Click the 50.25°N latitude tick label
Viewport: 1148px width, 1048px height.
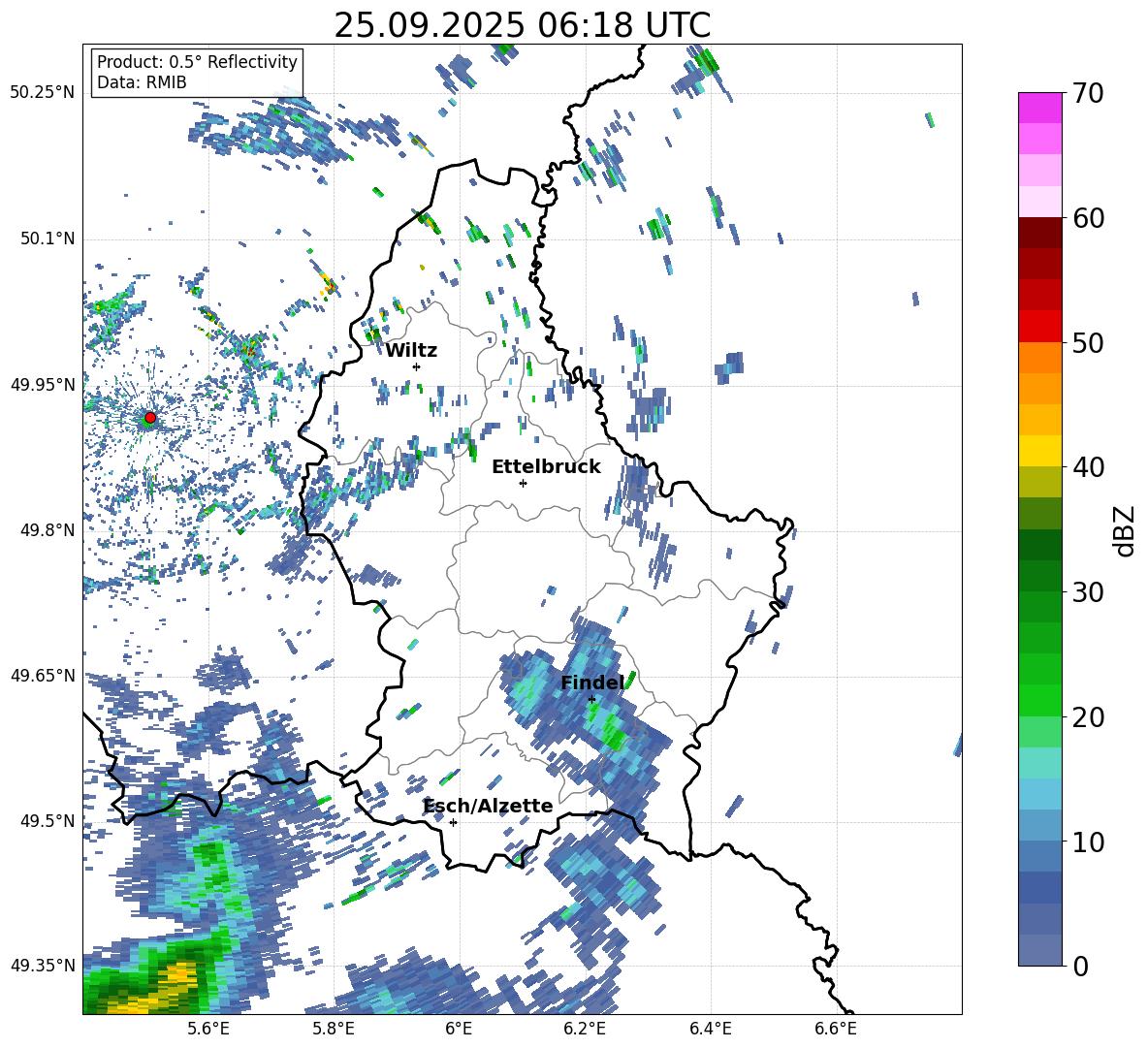click(x=43, y=93)
